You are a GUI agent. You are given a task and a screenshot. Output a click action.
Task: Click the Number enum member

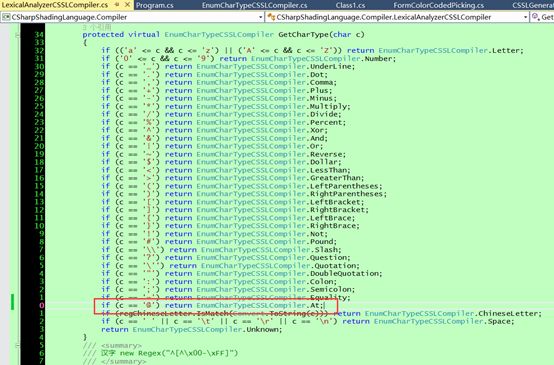[379, 59]
